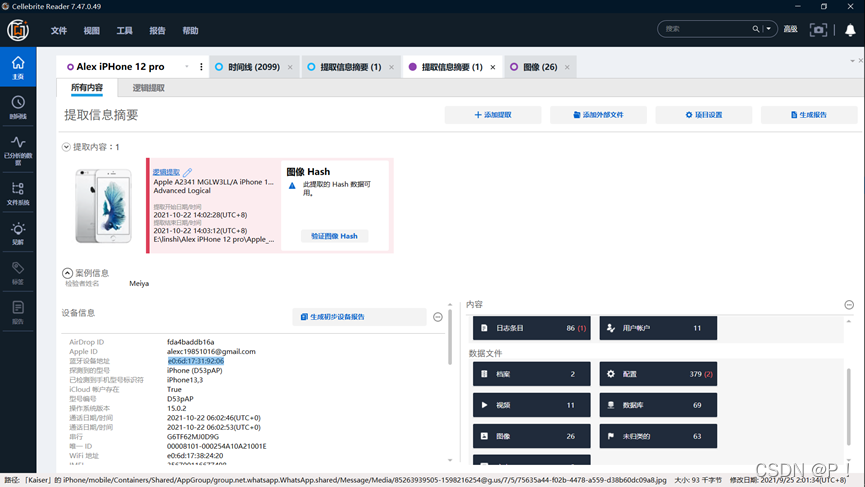Click the device info panel scrollbar
This screenshot has width=865, height=487.
click(450, 336)
